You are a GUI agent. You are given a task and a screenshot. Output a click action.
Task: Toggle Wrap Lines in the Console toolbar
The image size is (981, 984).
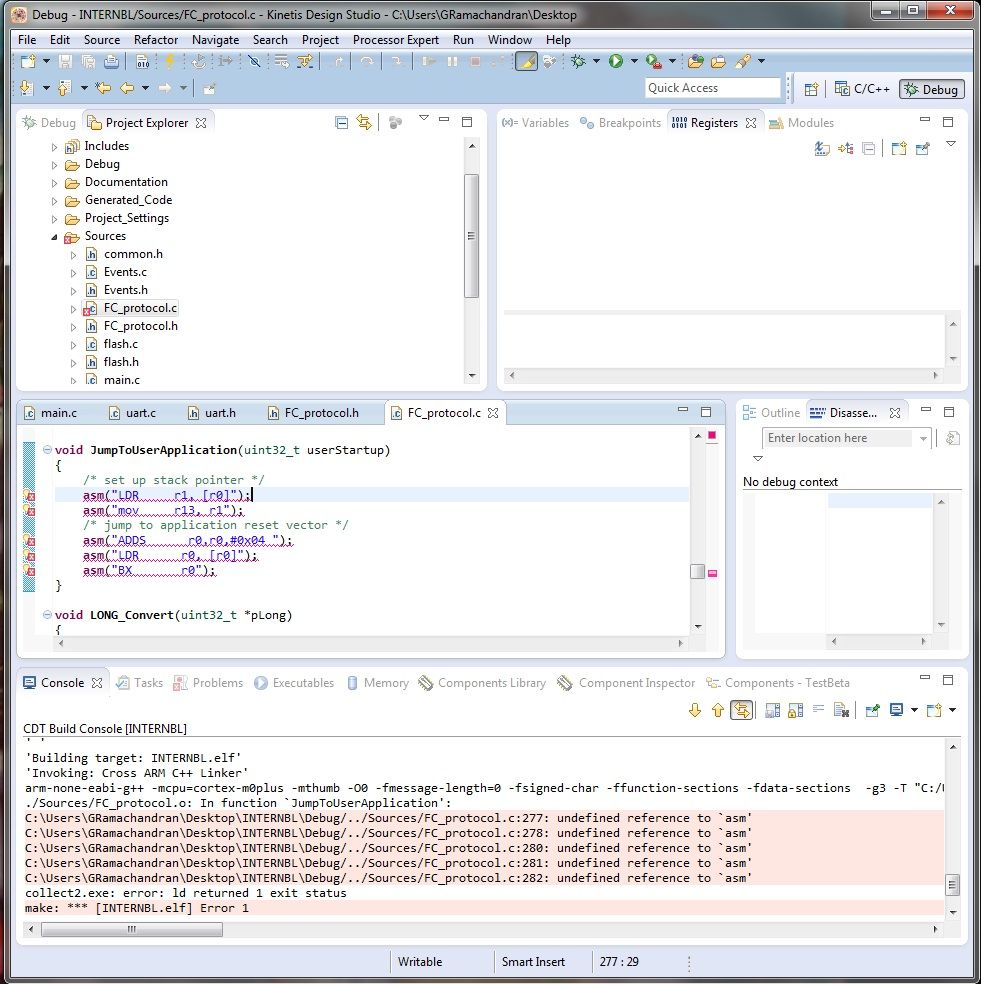pos(818,710)
